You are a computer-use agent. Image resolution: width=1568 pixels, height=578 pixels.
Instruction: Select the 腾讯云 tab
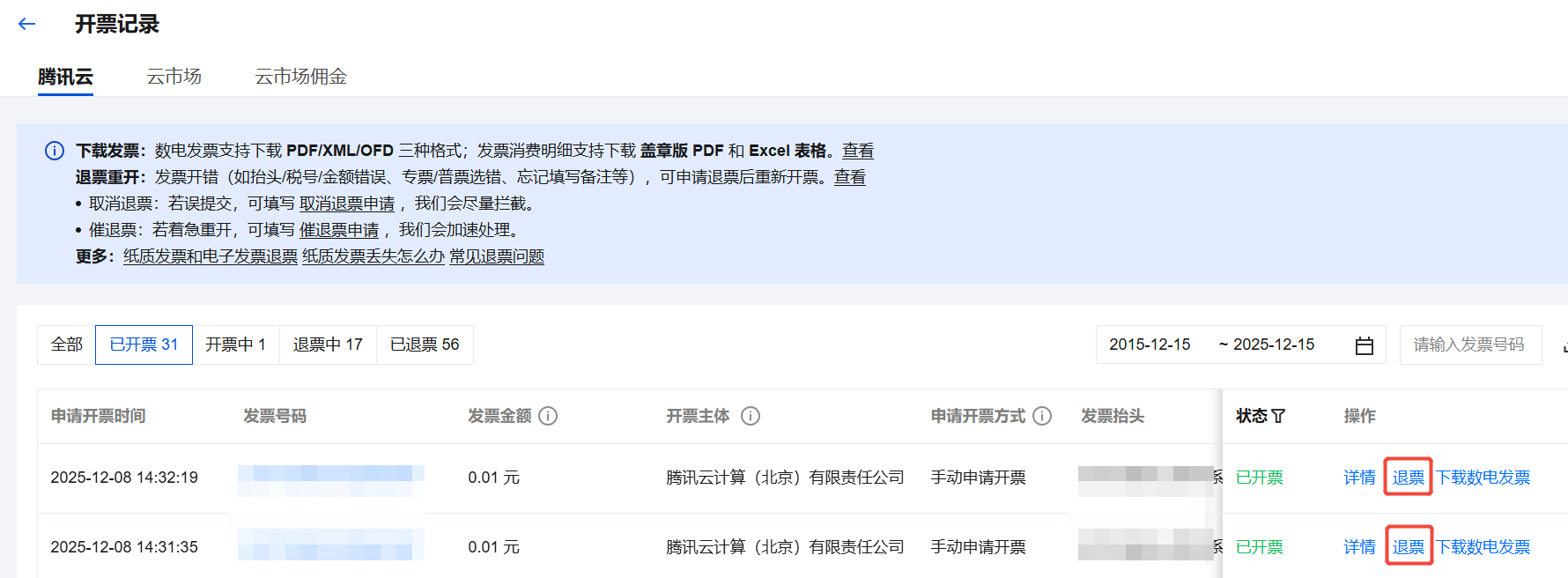[x=65, y=77]
